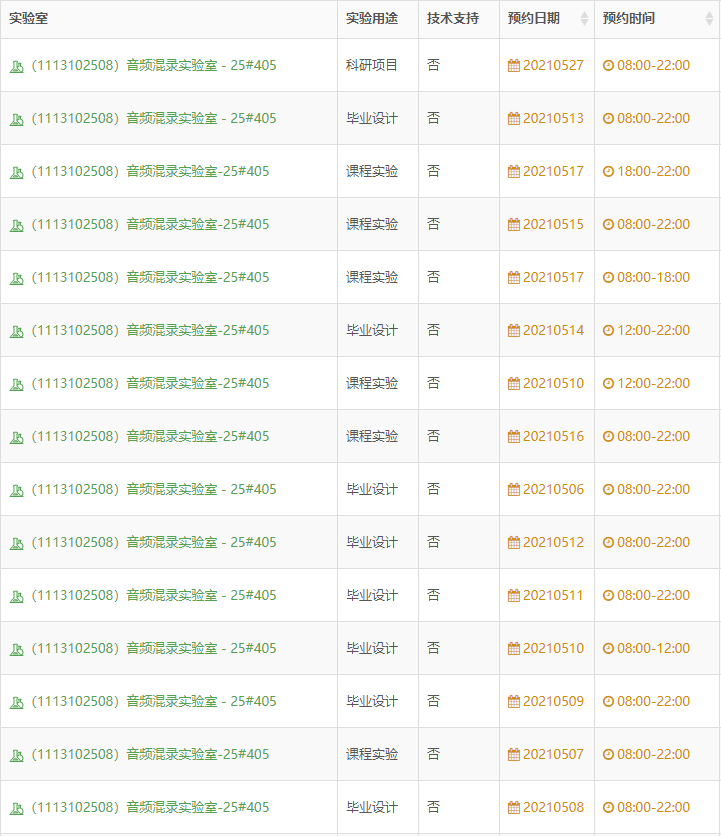Click the clock icon beside 08:00-18:00
Image resolution: width=721 pixels, height=836 pixels.
(608, 277)
